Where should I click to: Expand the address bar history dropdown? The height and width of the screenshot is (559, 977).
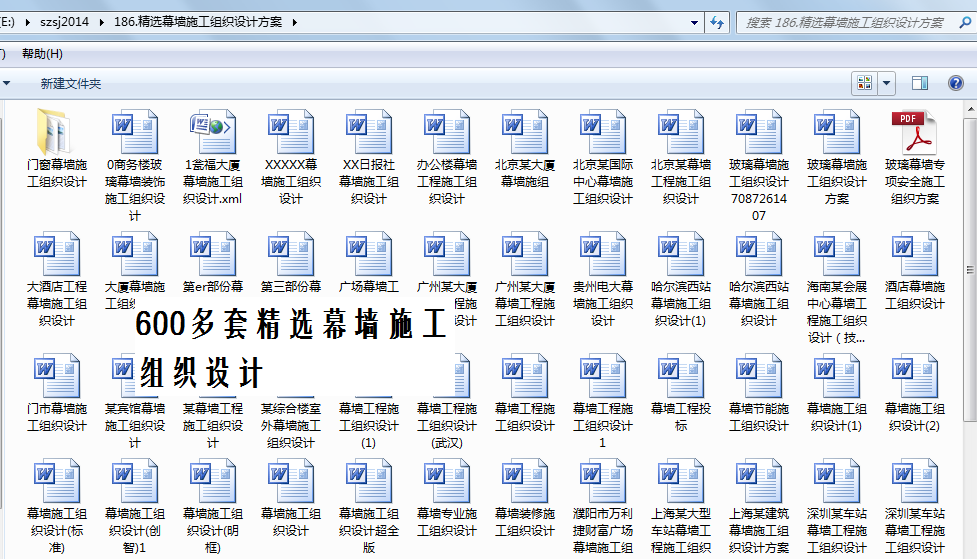pyautogui.click(x=694, y=21)
